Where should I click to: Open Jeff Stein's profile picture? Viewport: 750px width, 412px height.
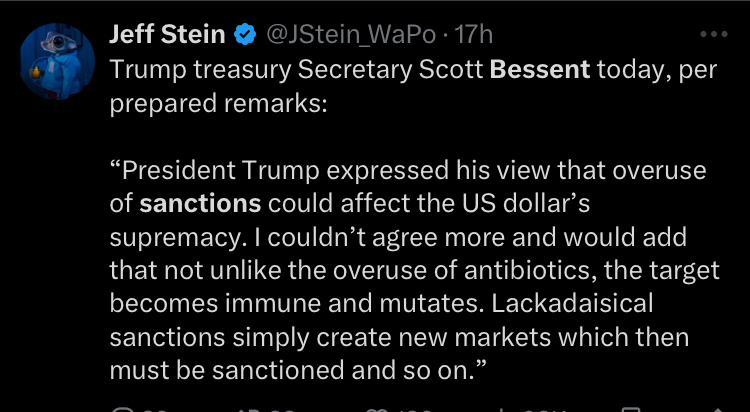(51, 56)
